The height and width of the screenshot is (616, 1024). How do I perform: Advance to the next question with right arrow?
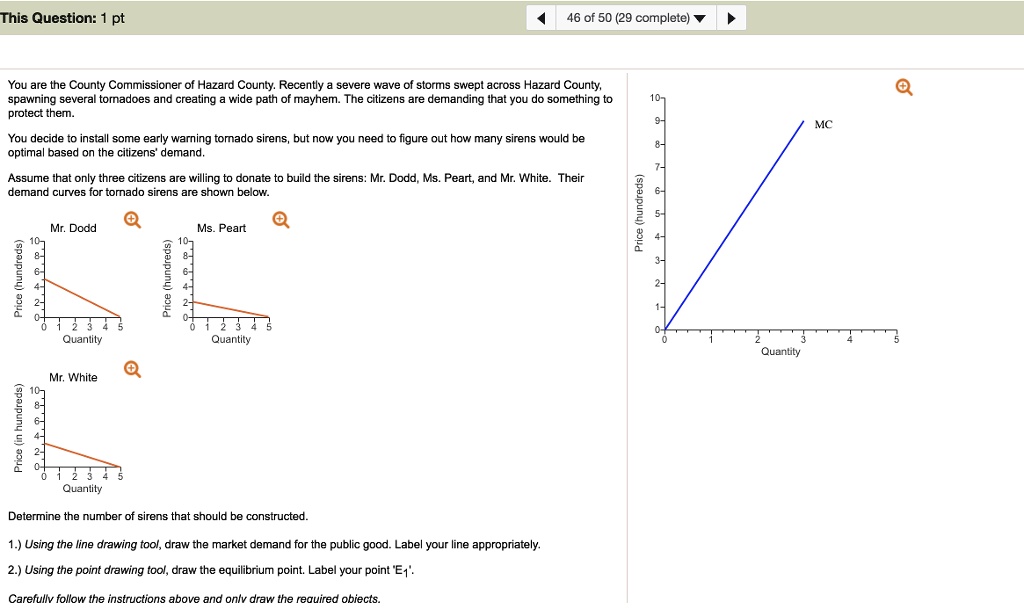[729, 16]
